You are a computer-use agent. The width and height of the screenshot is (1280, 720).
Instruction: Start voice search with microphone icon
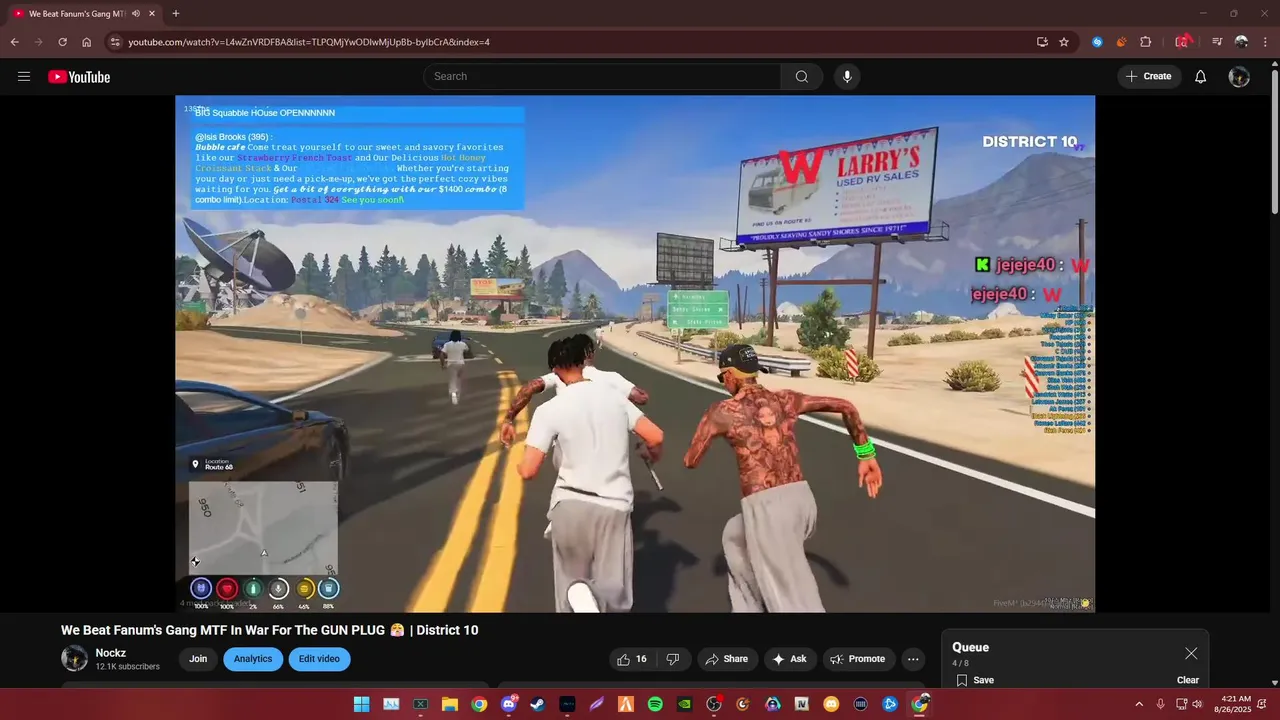(x=847, y=77)
